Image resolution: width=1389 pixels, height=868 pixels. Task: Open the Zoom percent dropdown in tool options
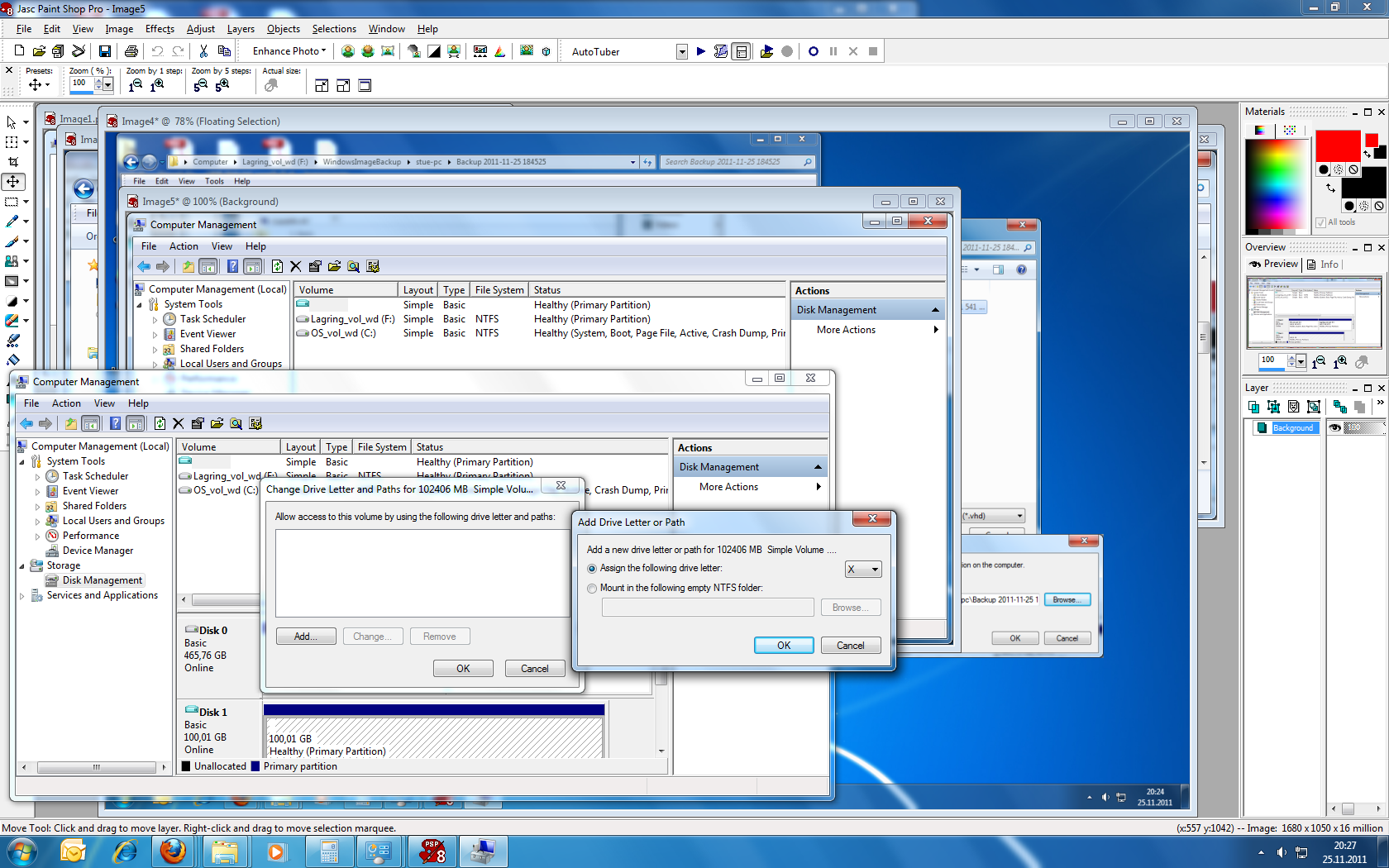coord(108,84)
